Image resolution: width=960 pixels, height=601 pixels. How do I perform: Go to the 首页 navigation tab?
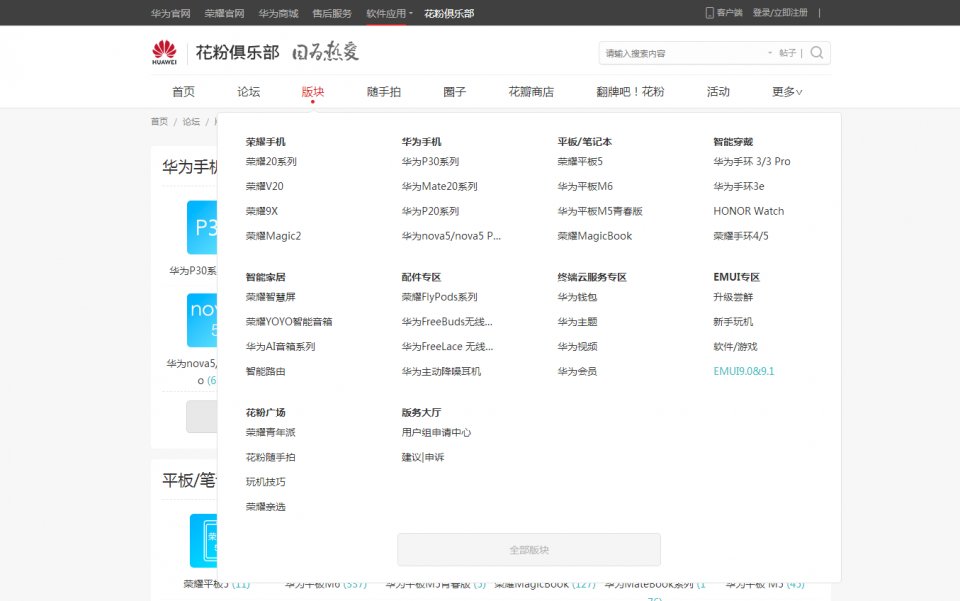click(x=183, y=92)
